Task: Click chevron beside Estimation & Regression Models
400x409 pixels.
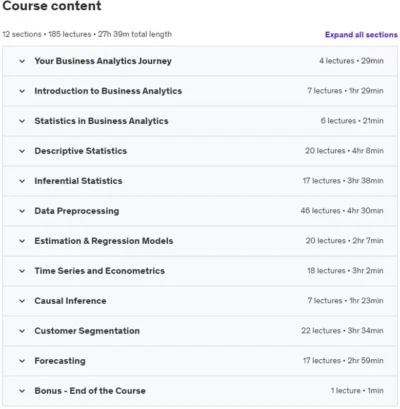Action: click(22, 241)
